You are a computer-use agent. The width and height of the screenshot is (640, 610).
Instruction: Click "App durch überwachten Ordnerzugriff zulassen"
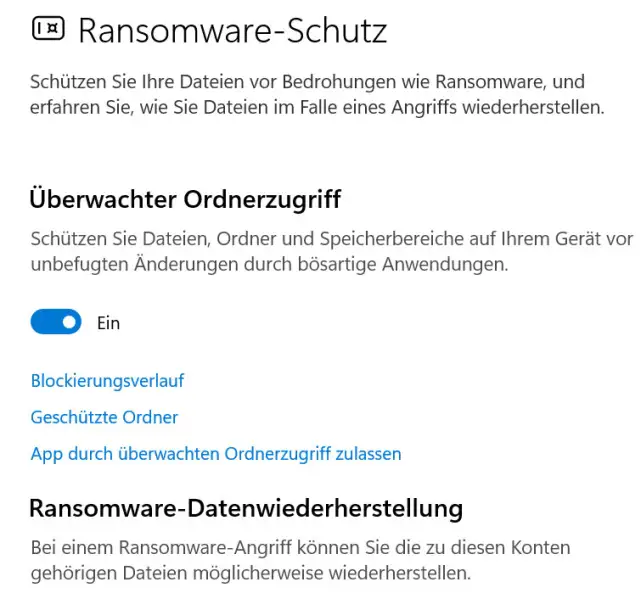[x=216, y=454]
